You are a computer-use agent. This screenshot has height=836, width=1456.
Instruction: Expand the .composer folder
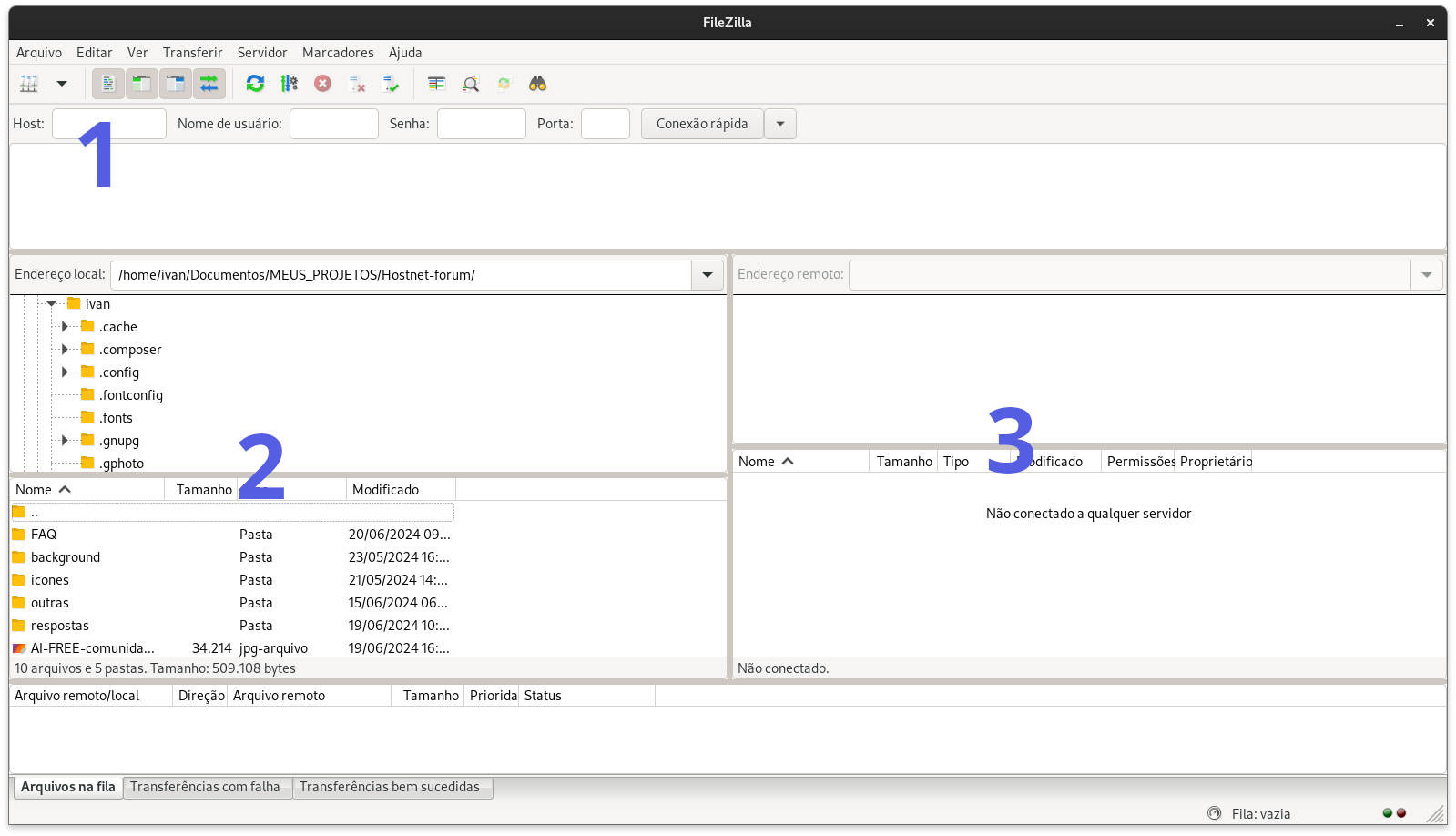tap(65, 349)
